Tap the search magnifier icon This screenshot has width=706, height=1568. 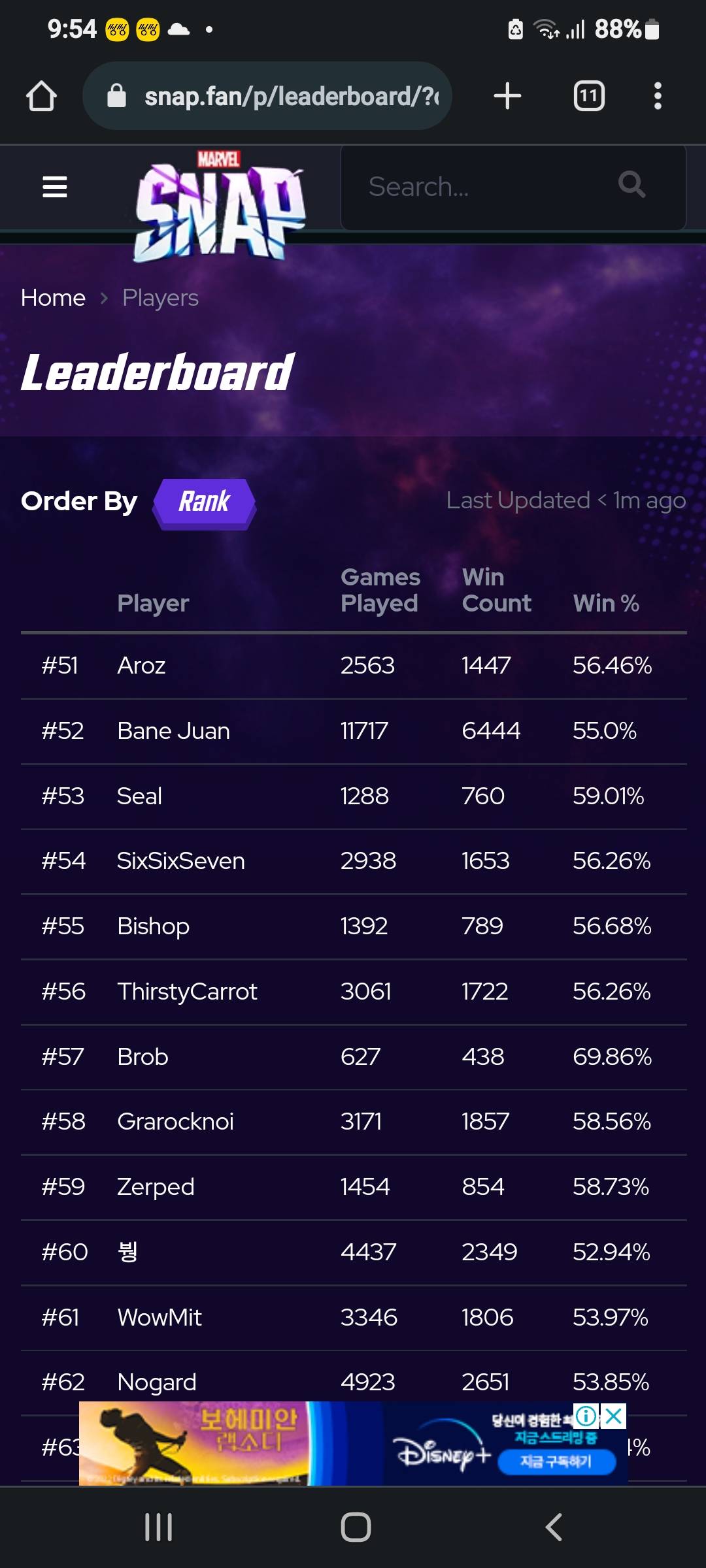(631, 186)
